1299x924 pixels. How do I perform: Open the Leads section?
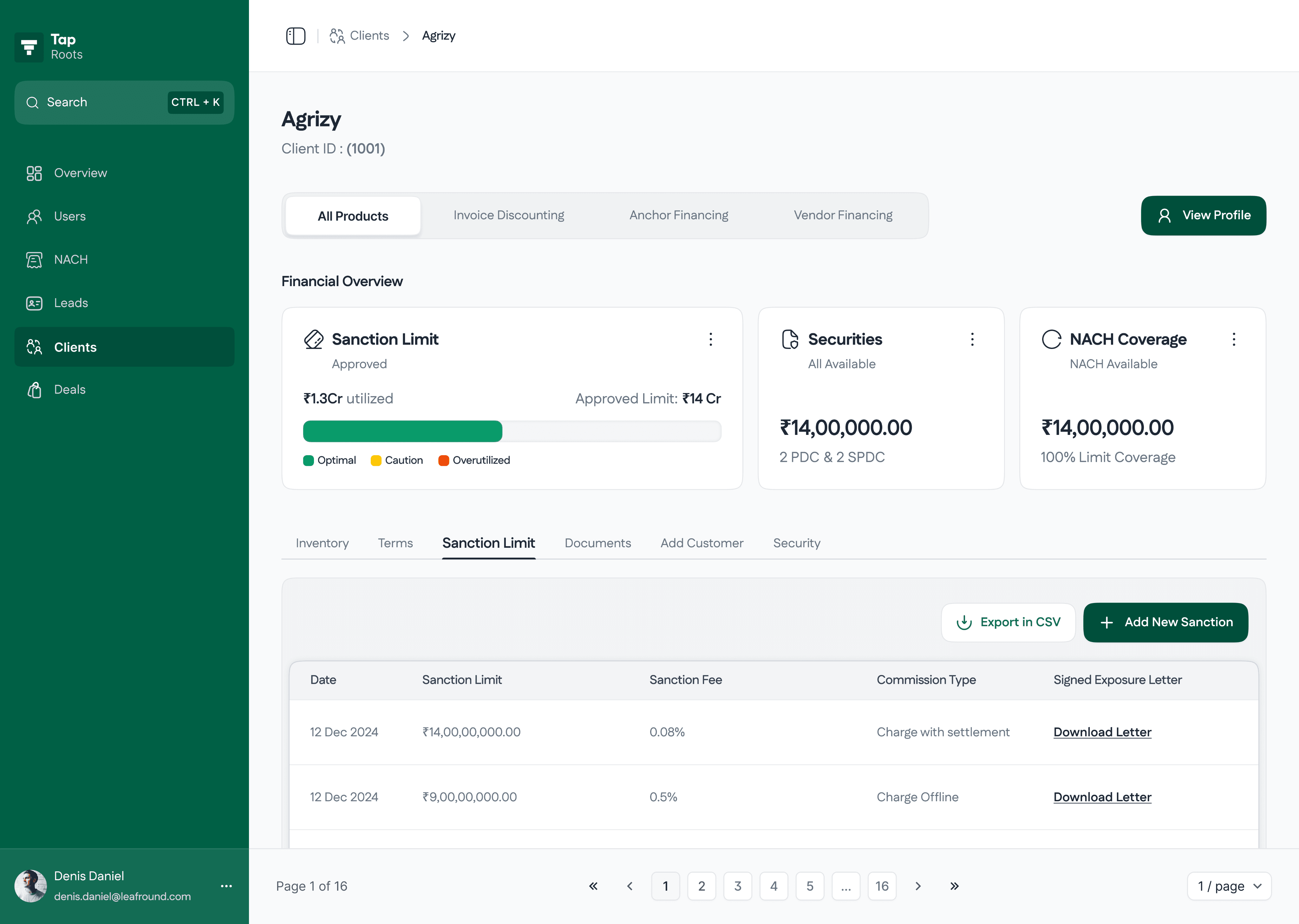70,303
